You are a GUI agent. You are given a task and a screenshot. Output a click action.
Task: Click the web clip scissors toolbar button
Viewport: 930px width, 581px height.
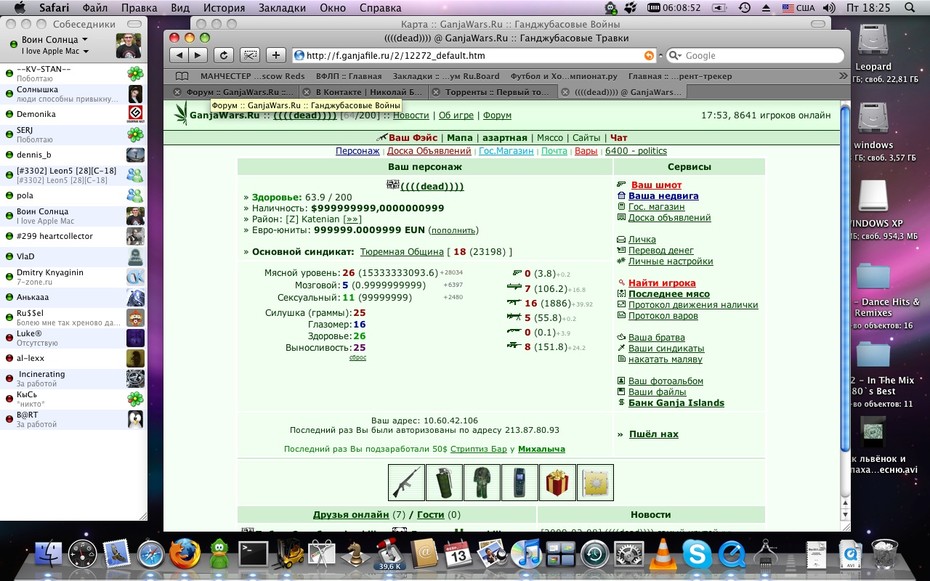click(x=250, y=55)
